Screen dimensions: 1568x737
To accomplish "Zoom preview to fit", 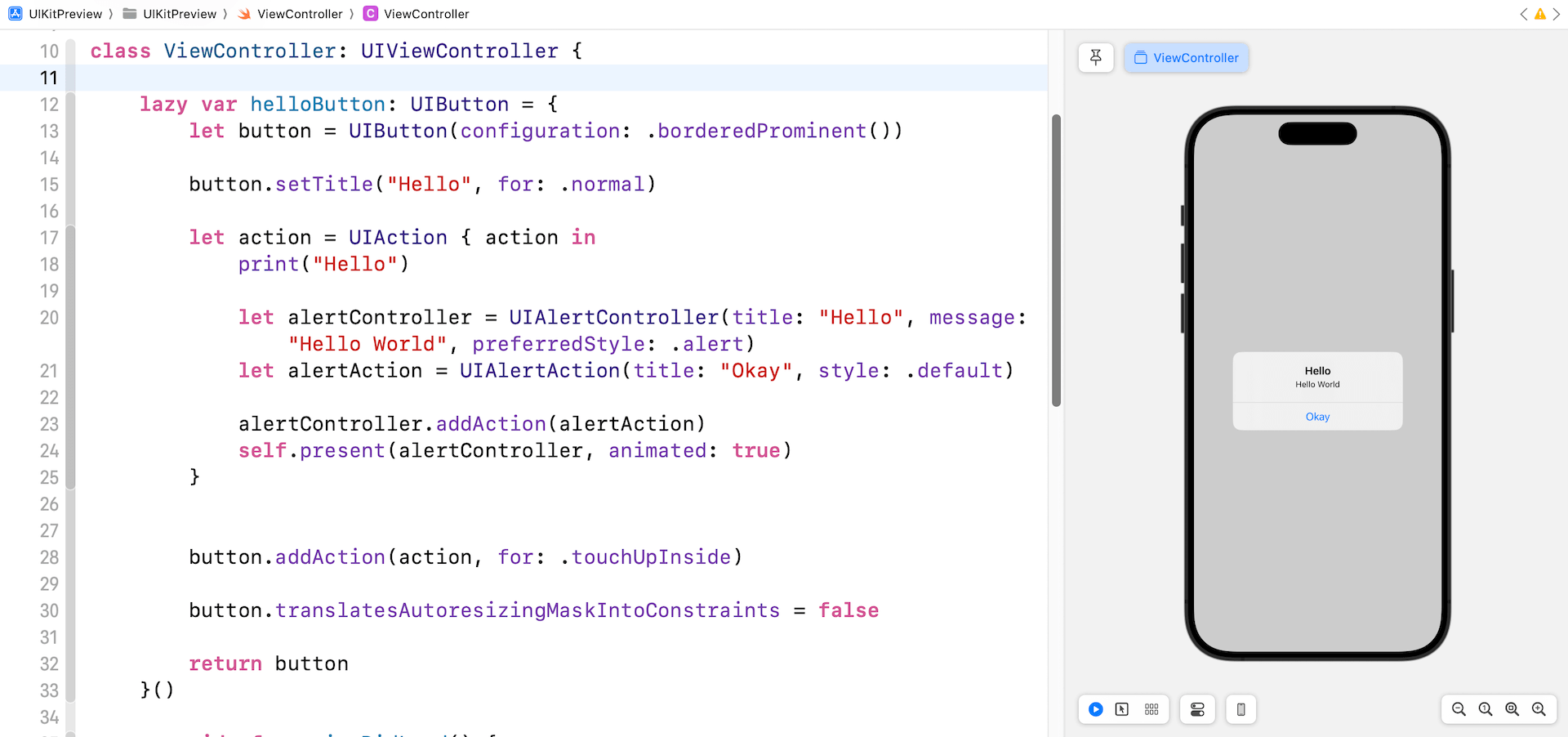I will [1512, 709].
